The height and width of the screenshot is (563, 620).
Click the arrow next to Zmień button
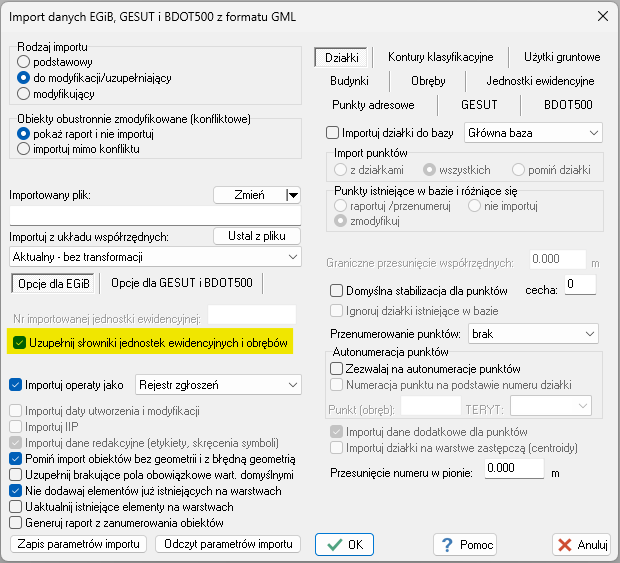pyautogui.click(x=293, y=196)
